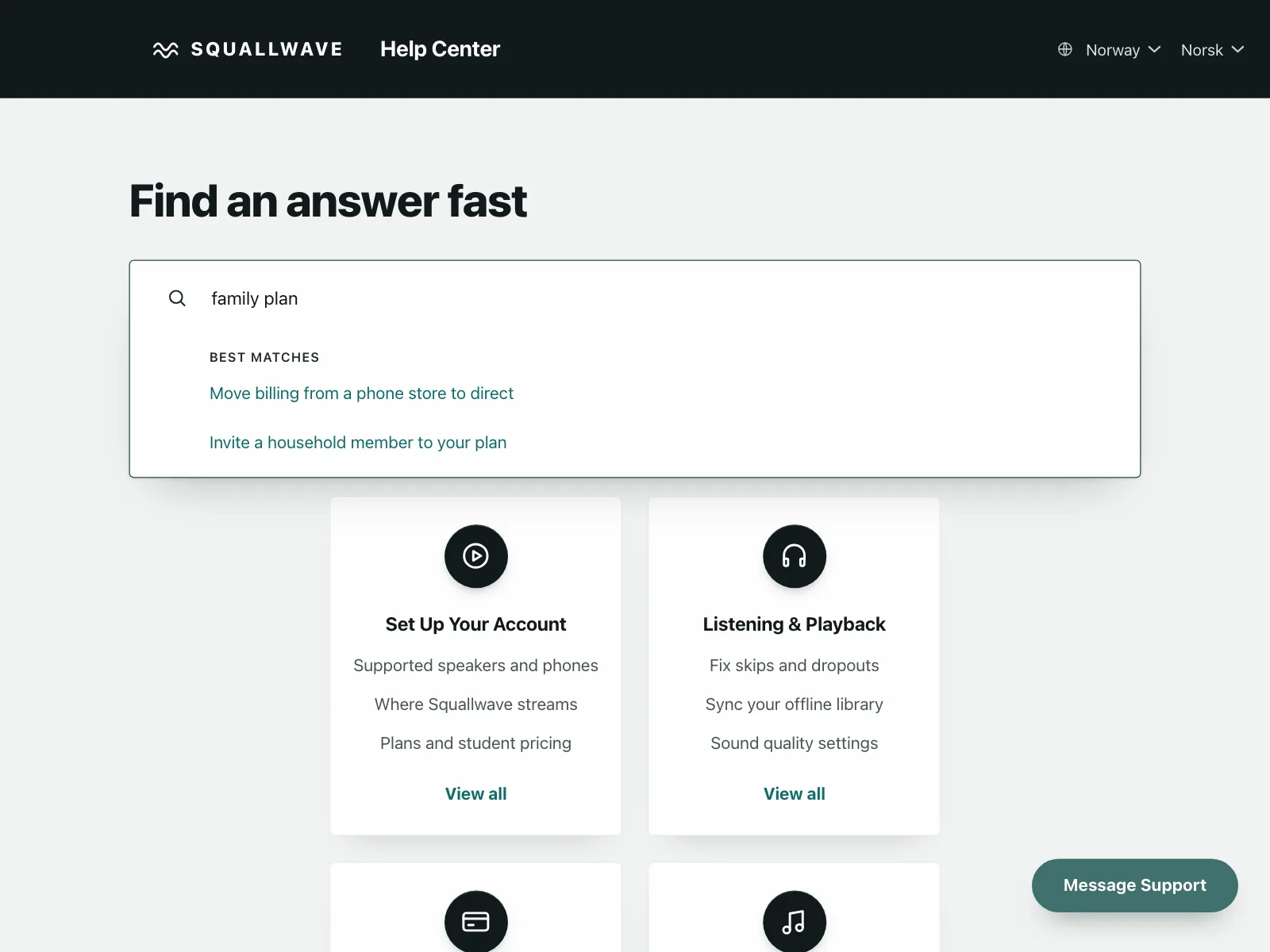Click the SQUALLWAVE brand name

tap(267, 49)
